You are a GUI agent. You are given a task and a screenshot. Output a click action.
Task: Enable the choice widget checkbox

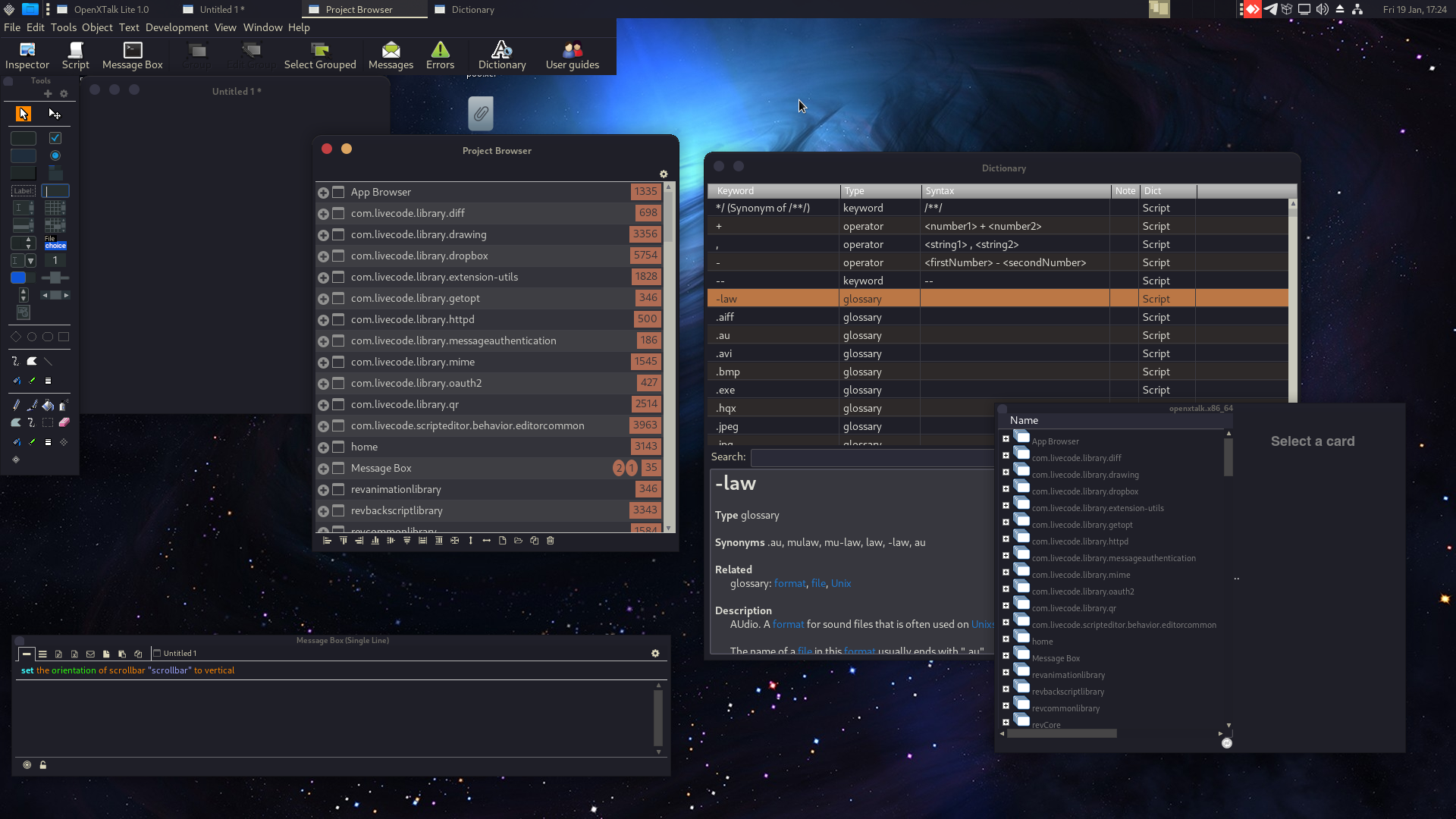[55, 244]
